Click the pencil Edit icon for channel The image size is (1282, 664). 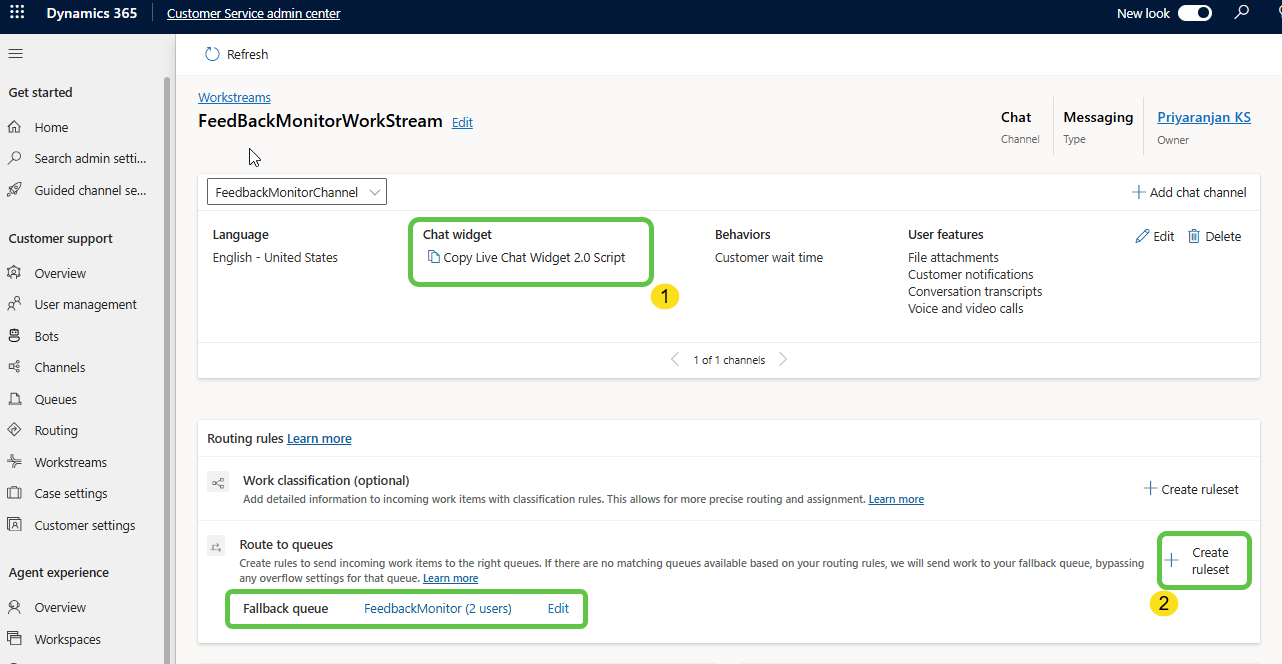1143,237
